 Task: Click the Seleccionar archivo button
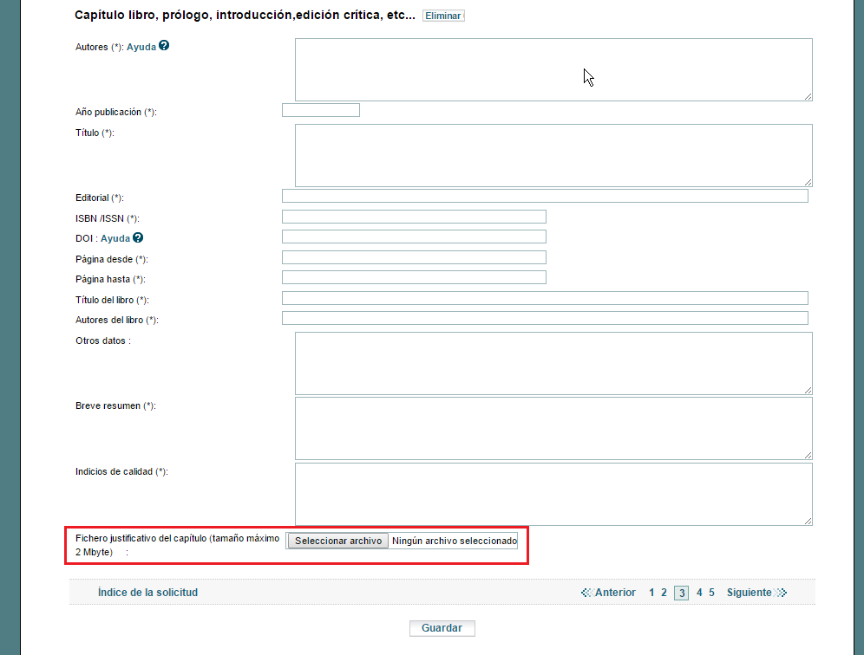point(338,541)
